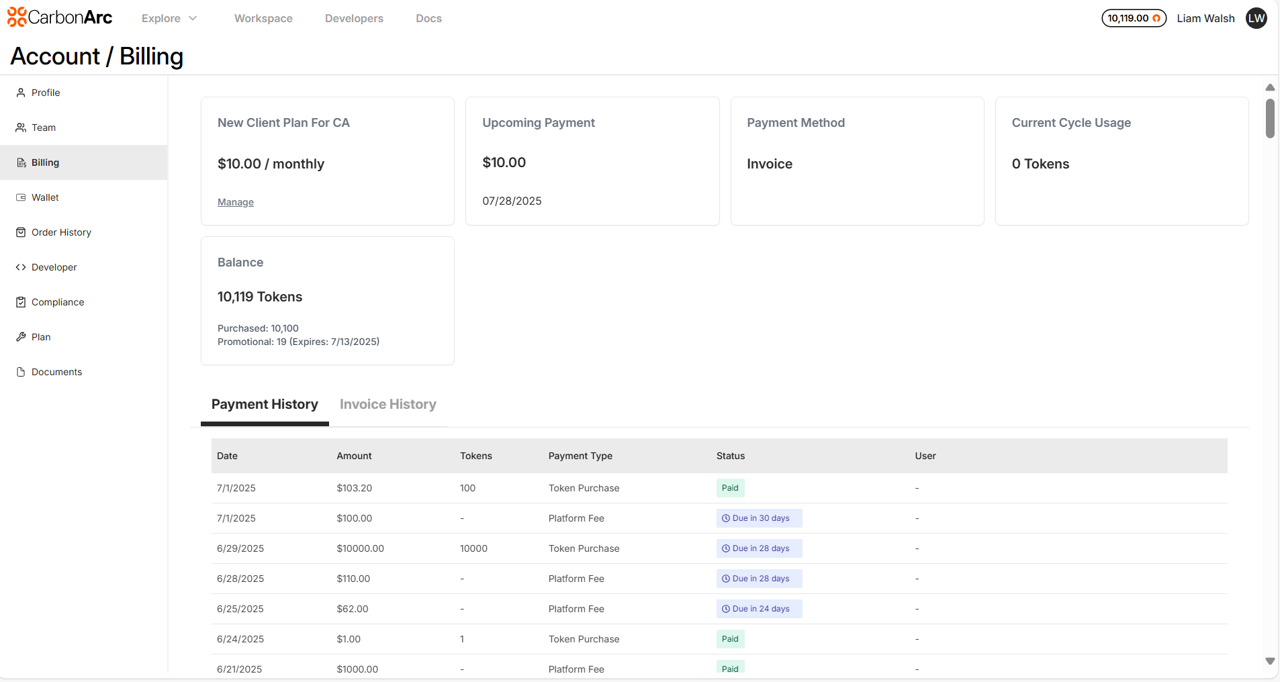This screenshot has height=682, width=1280.
Task: Click the 10,119.00 token balance pill
Action: coord(1133,18)
